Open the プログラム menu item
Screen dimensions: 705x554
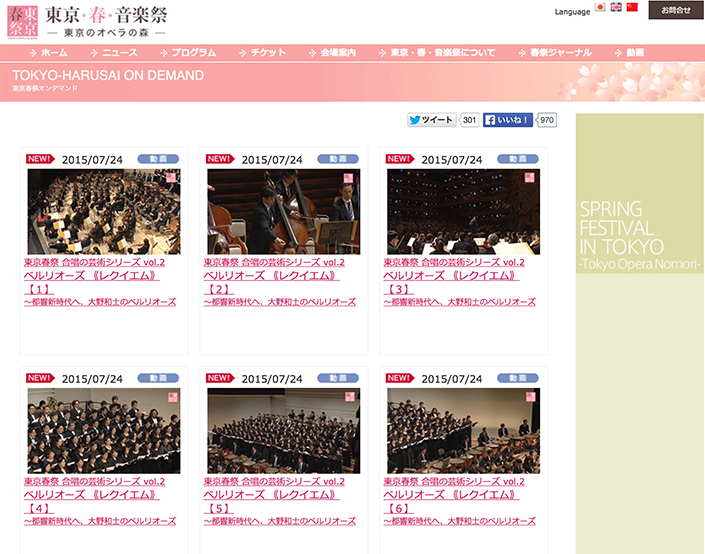[188, 53]
